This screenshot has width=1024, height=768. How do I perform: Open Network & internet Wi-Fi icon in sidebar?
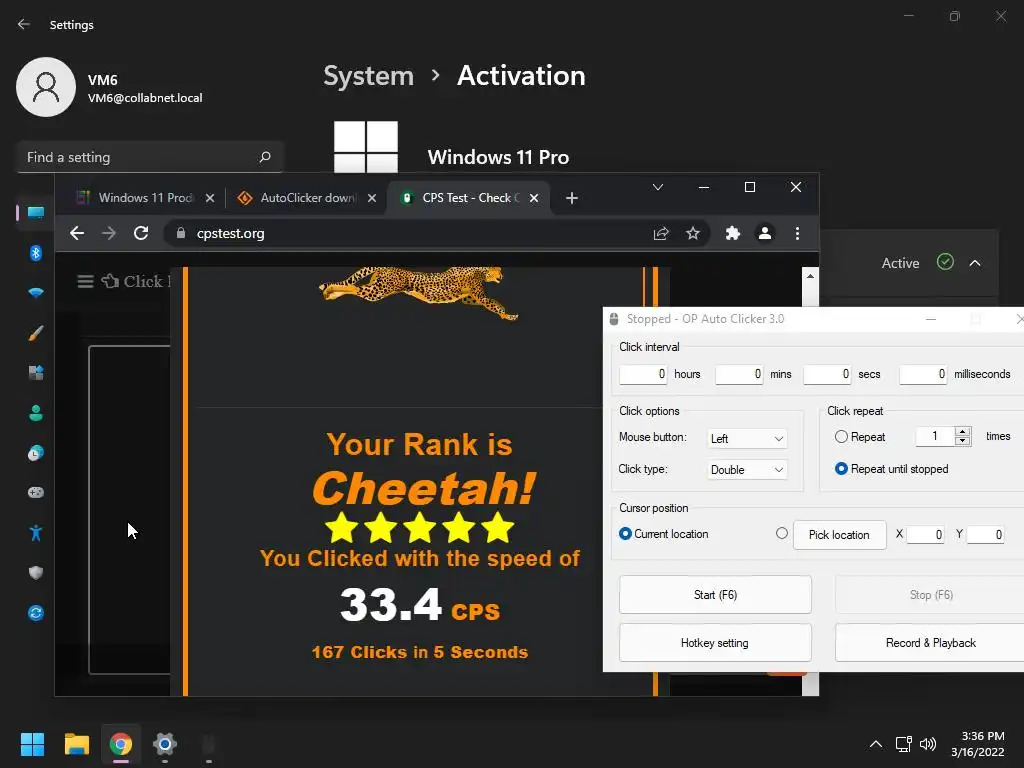35,293
